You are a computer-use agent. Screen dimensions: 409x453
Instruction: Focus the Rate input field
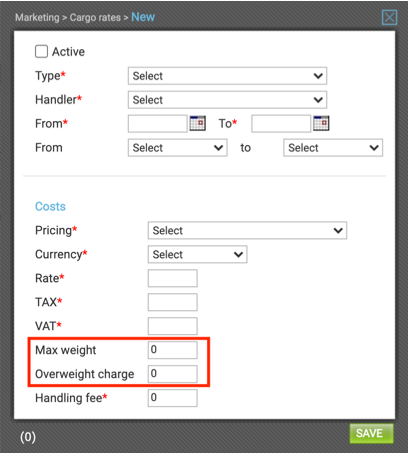[173, 278]
